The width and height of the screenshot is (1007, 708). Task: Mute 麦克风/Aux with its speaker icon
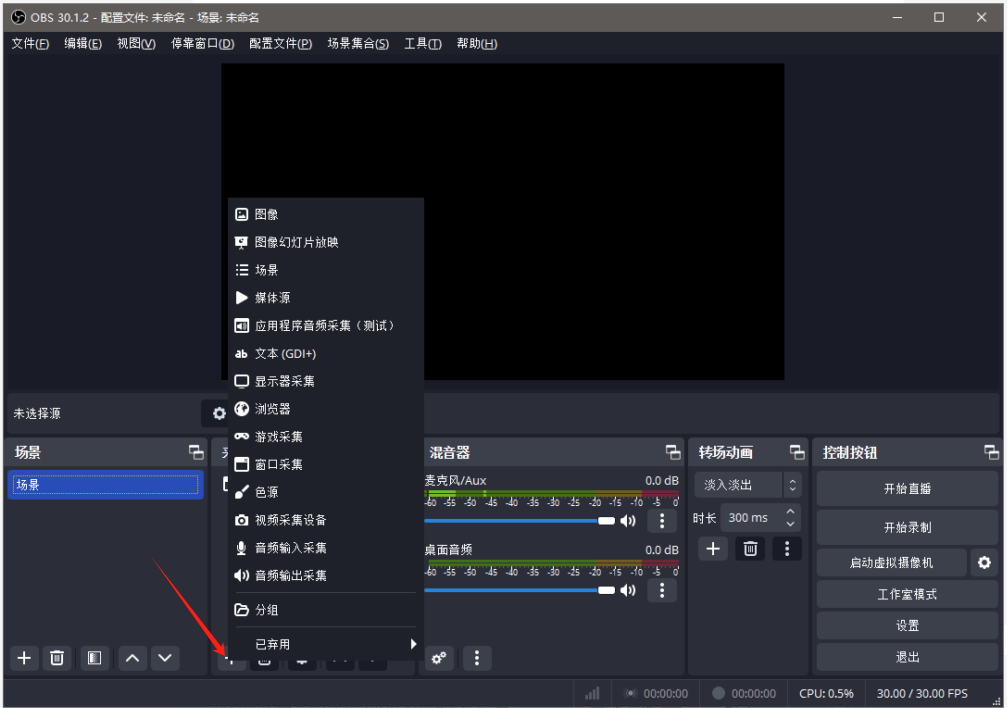[629, 520]
